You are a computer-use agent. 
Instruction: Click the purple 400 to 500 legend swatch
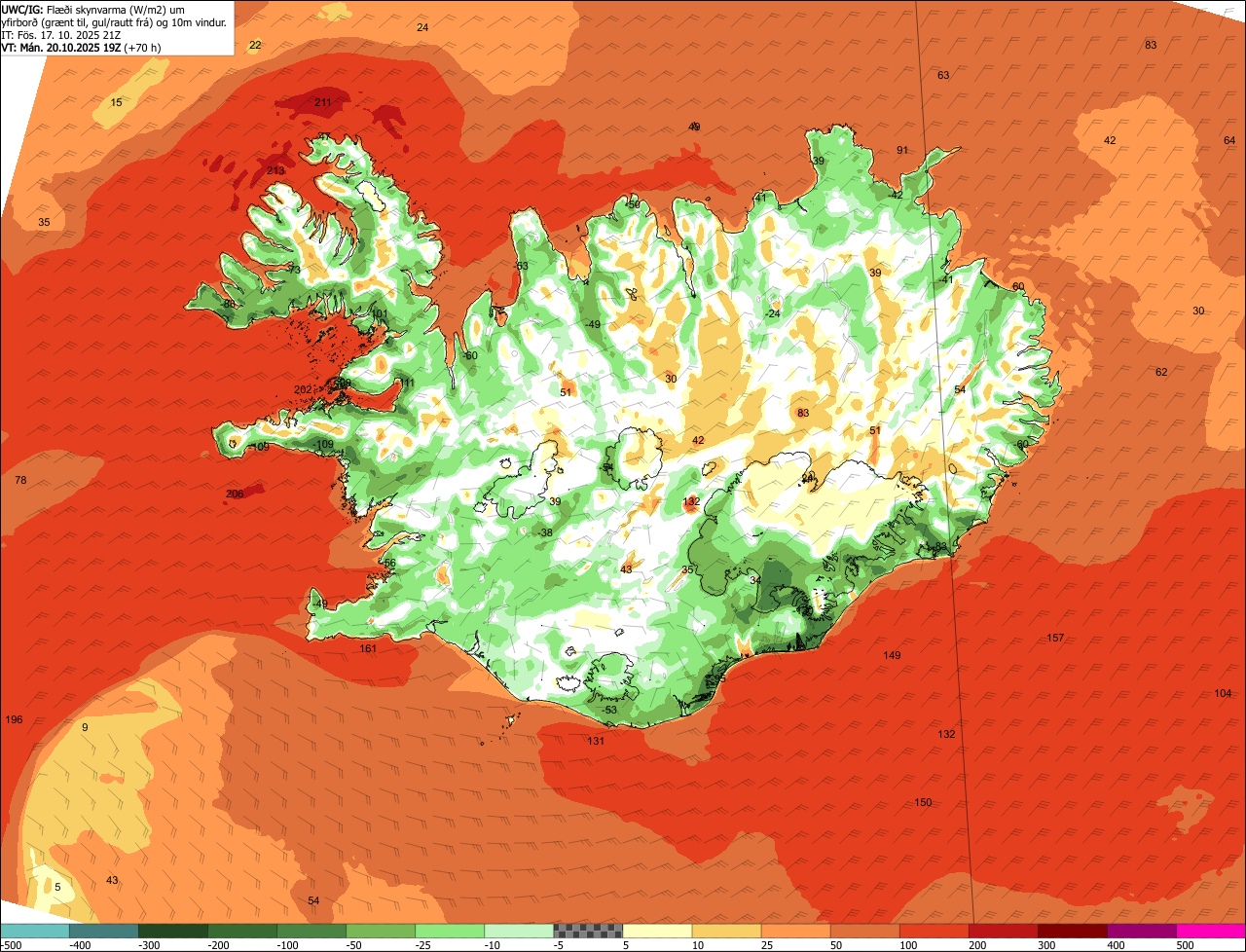tap(1142, 931)
